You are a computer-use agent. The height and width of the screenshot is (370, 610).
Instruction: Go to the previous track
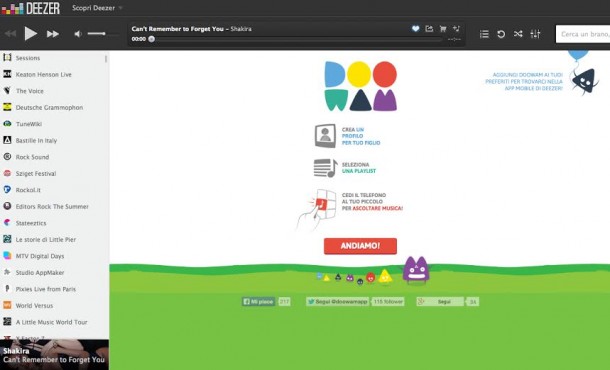click(11, 34)
